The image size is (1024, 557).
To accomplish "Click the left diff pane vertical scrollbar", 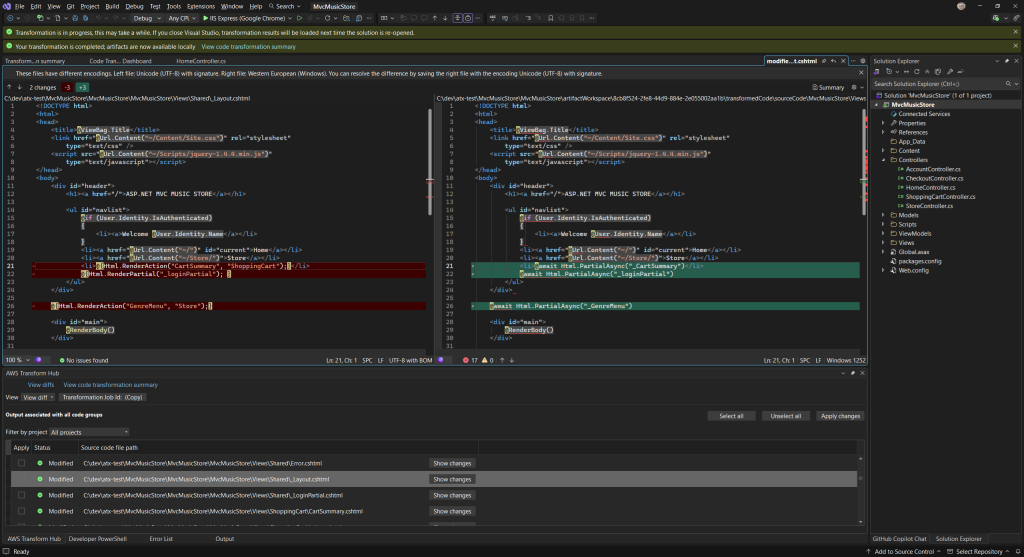I will click(x=430, y=162).
